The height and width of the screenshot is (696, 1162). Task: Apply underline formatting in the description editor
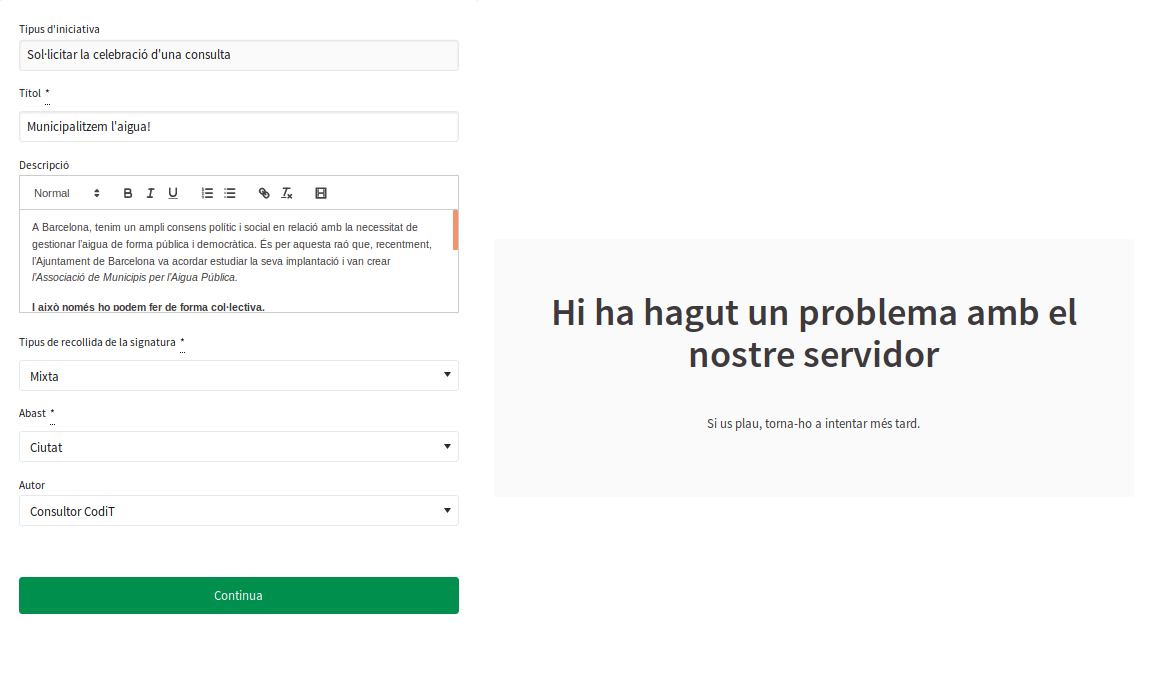[x=173, y=193]
